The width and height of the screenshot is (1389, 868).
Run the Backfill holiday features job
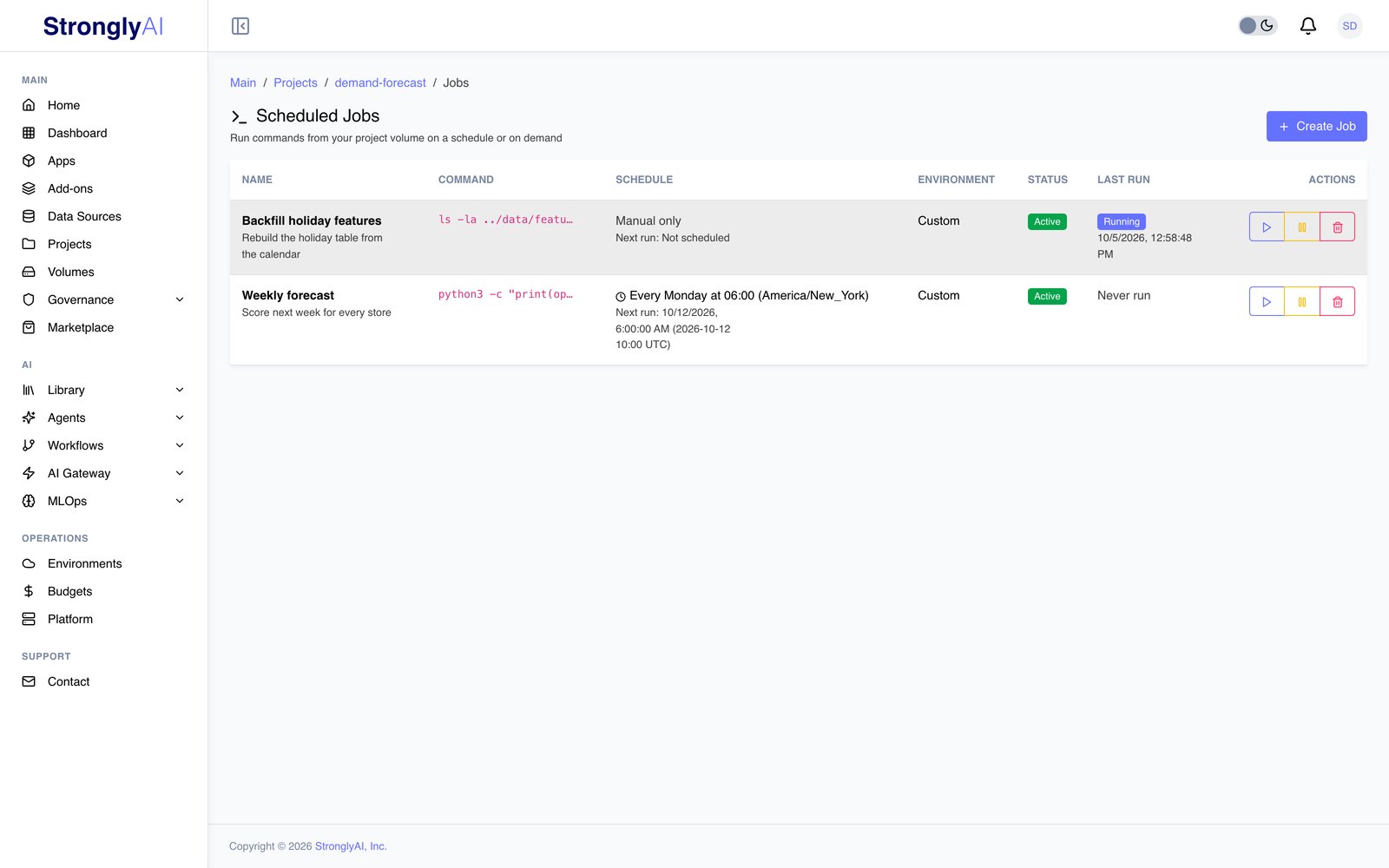(1267, 227)
